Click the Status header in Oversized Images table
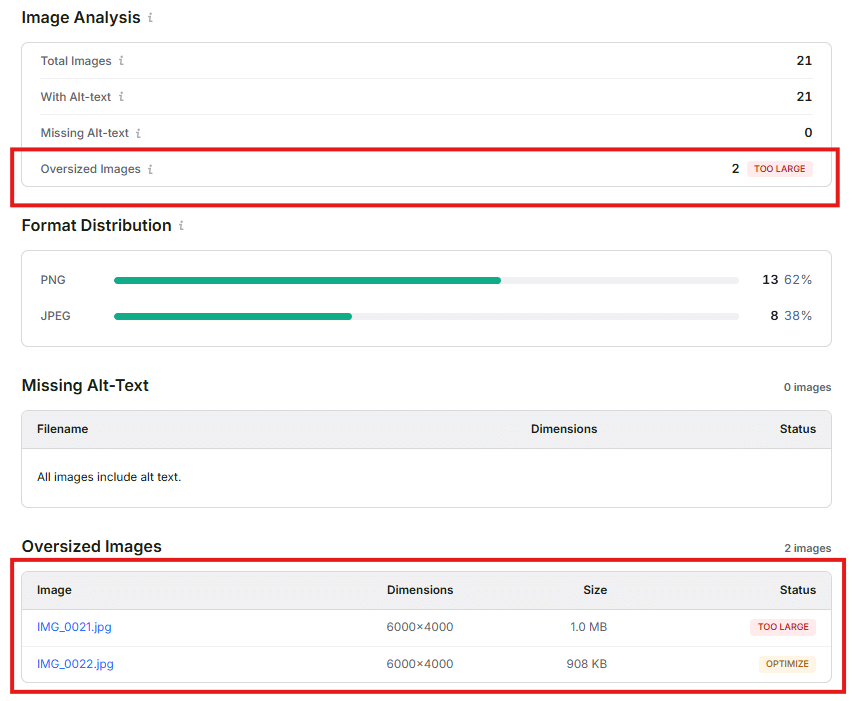 (x=798, y=590)
